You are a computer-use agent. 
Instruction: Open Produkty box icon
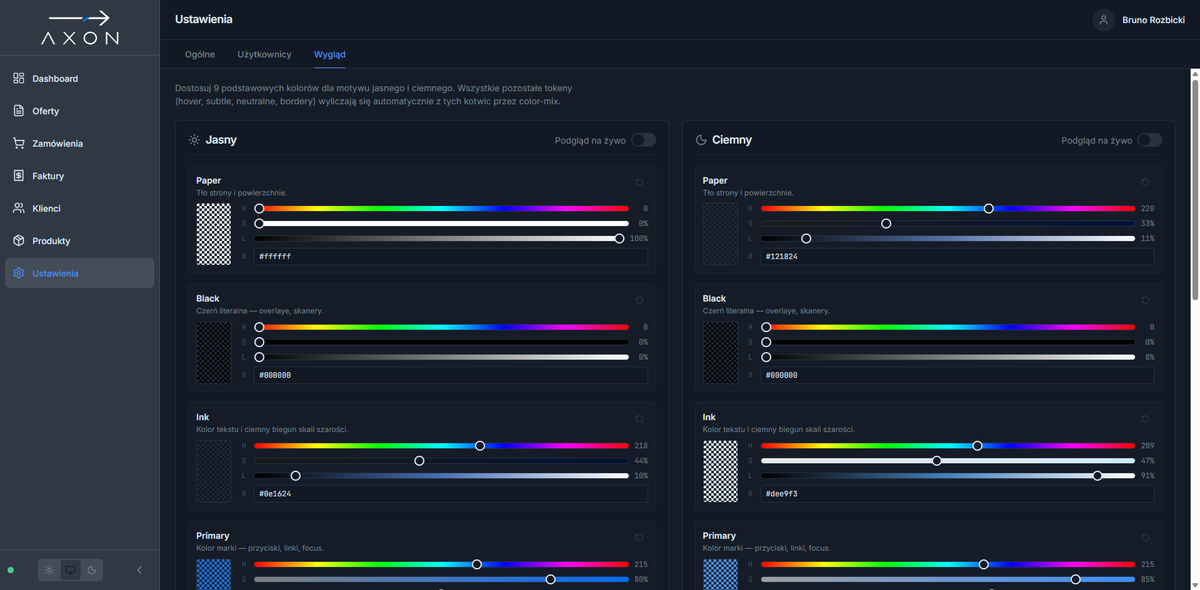click(19, 241)
